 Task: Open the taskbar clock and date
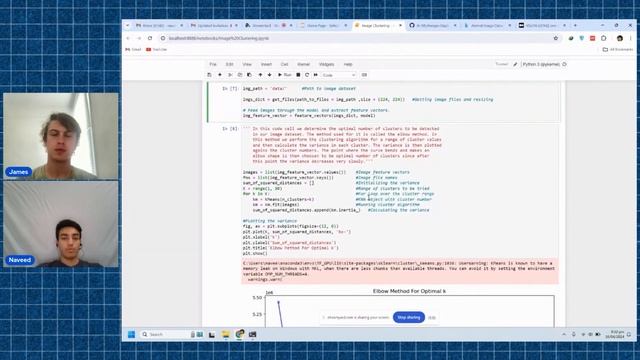pos(615,334)
